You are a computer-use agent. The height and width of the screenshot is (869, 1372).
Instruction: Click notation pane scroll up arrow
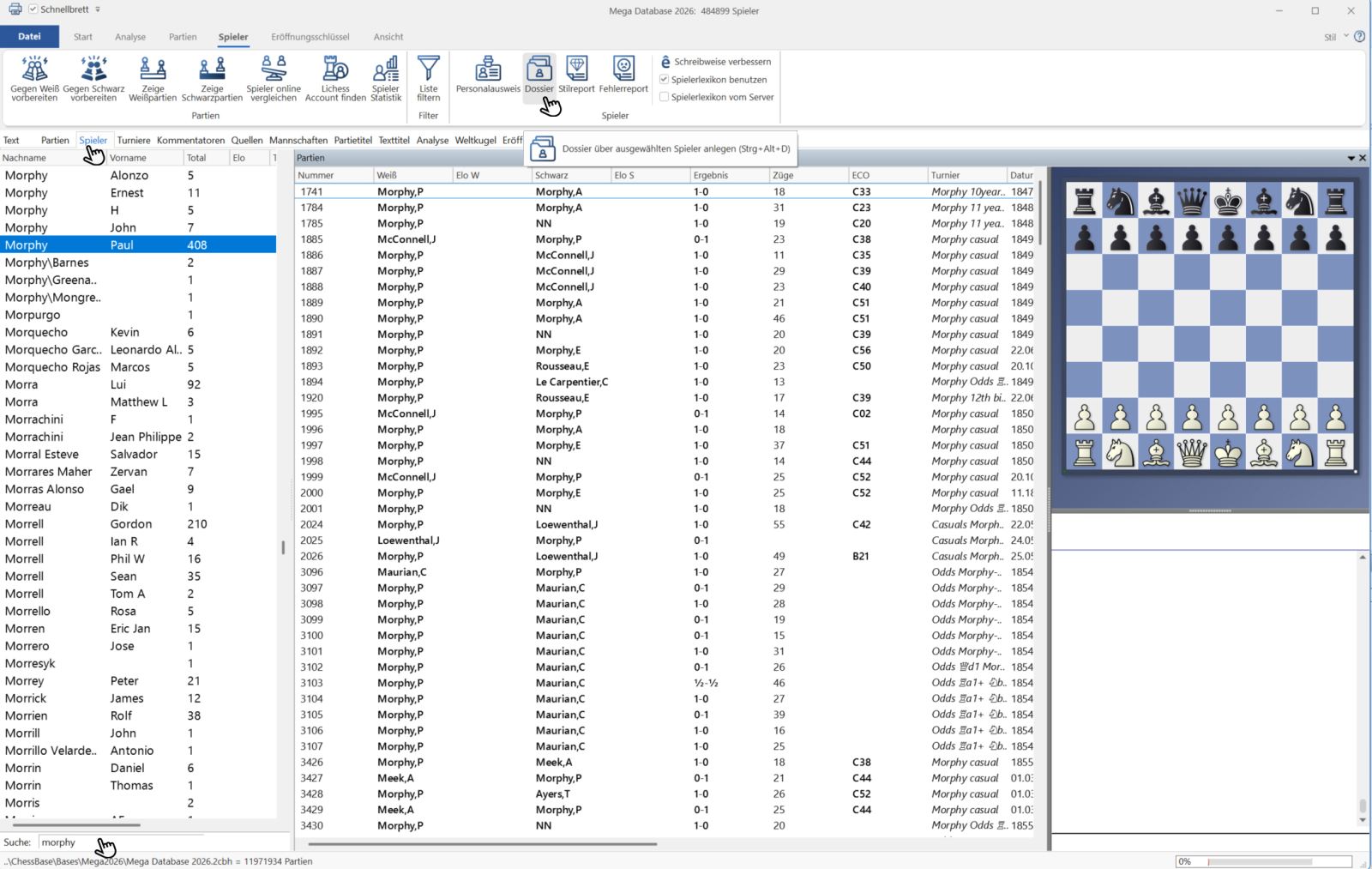tap(1363, 558)
